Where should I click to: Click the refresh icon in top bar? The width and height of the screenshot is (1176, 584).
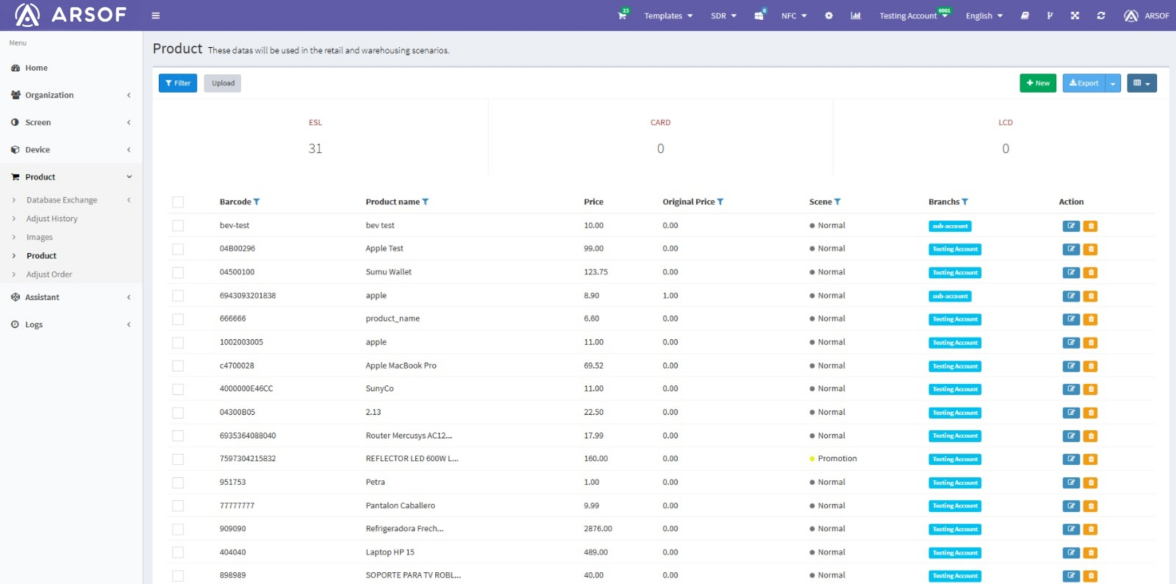point(1101,16)
